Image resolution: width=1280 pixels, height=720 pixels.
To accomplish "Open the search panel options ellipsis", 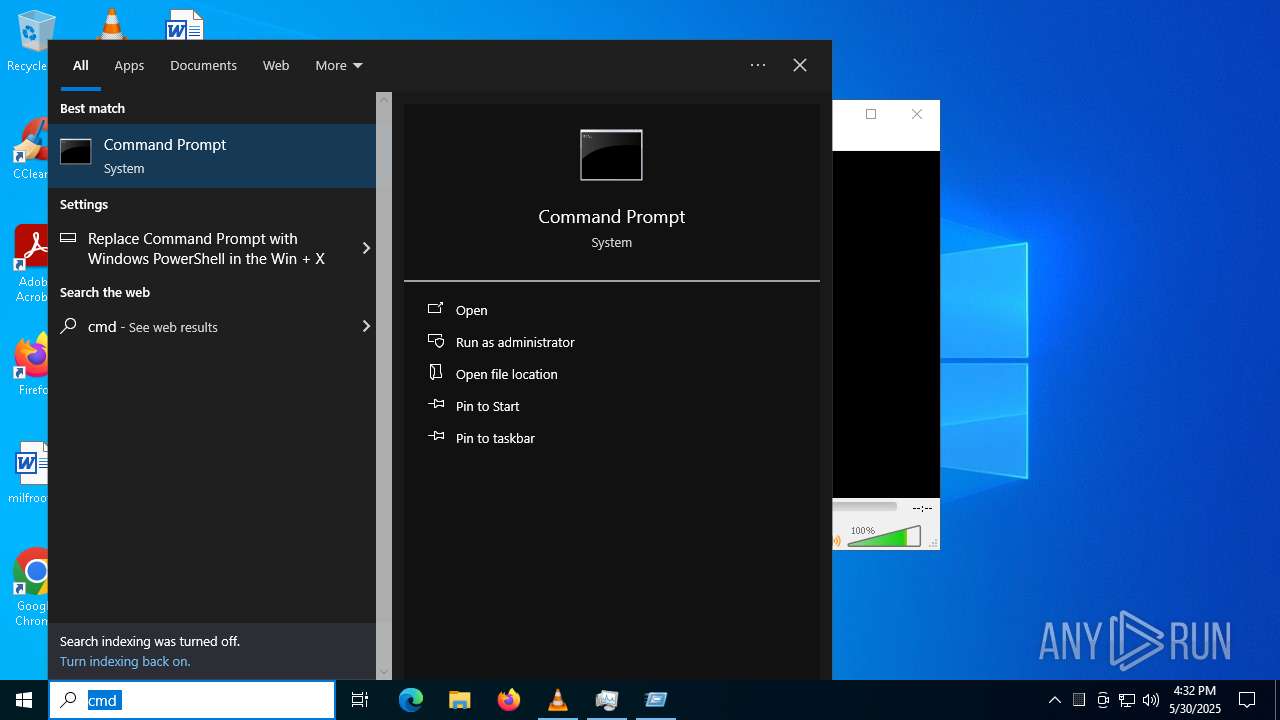I will tap(758, 65).
